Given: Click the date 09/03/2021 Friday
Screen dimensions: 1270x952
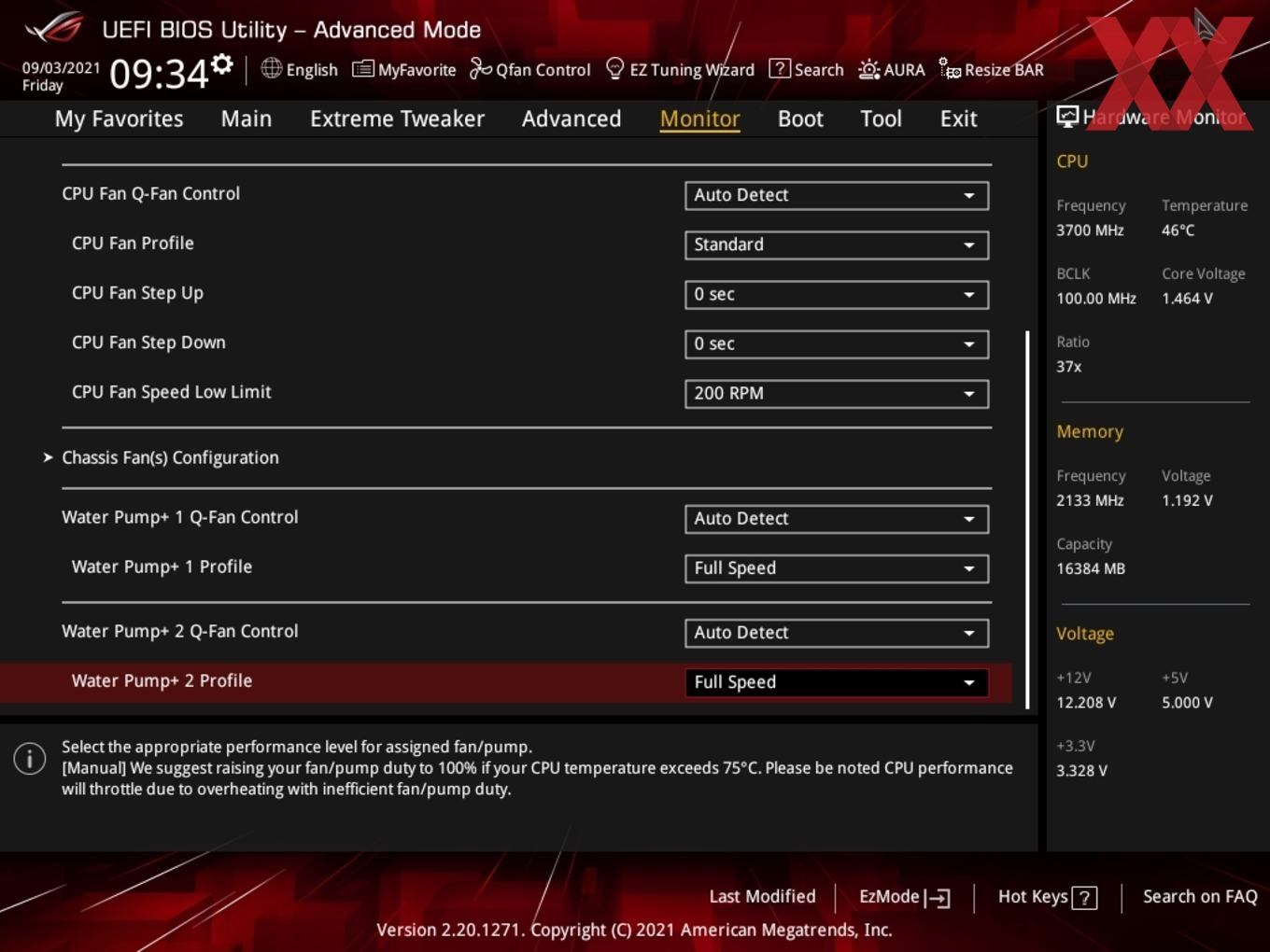Looking at the screenshot, I should 61,77.
